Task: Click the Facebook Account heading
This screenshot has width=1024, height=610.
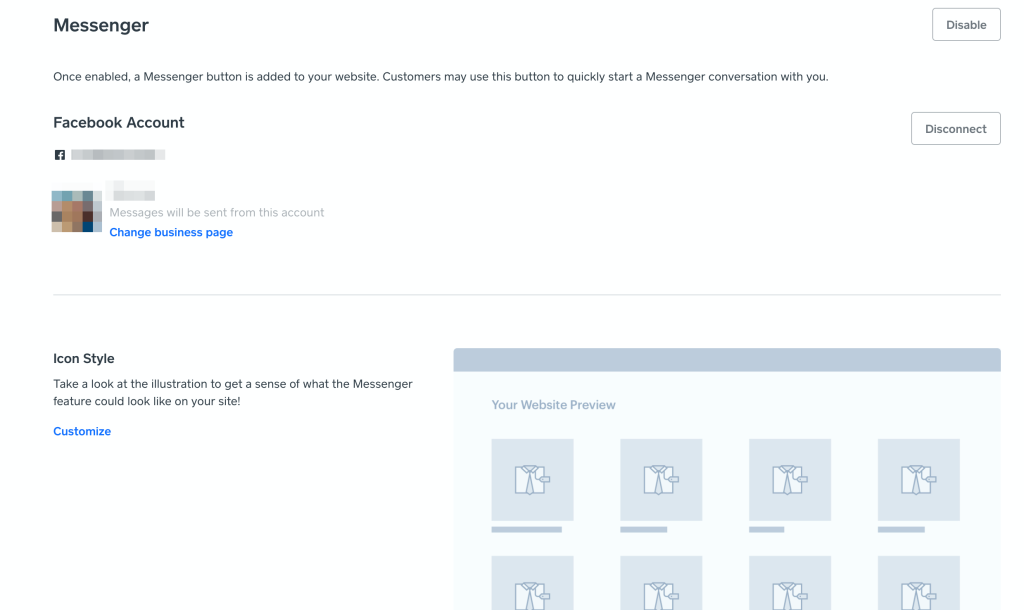Action: coord(119,123)
